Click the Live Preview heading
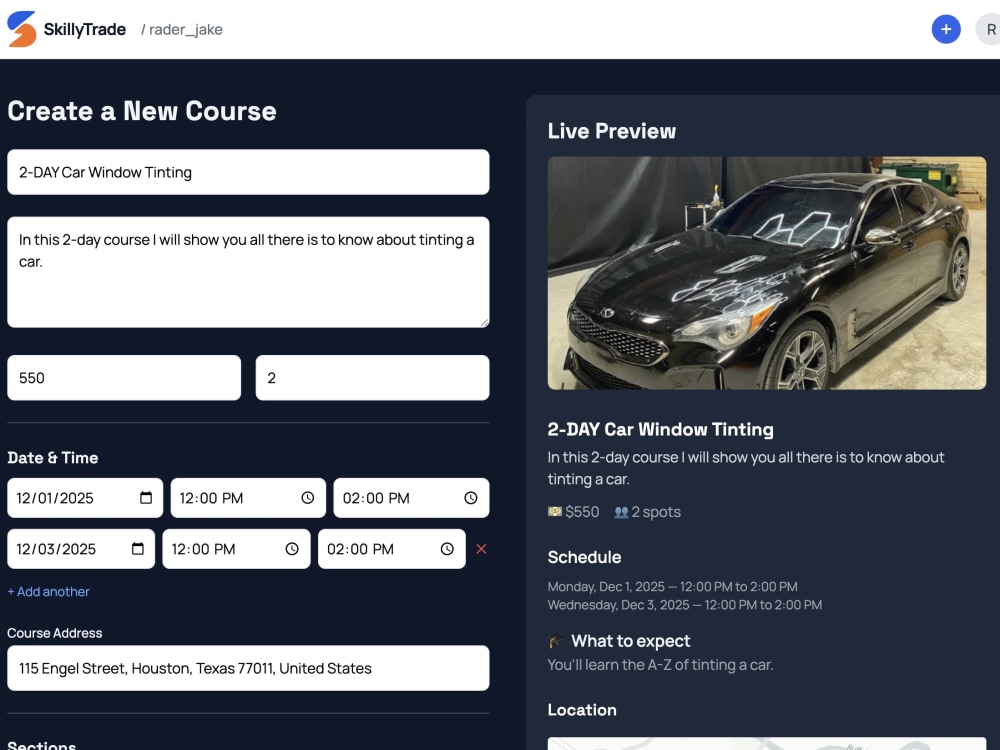This screenshot has height=750, width=1000. [x=612, y=131]
